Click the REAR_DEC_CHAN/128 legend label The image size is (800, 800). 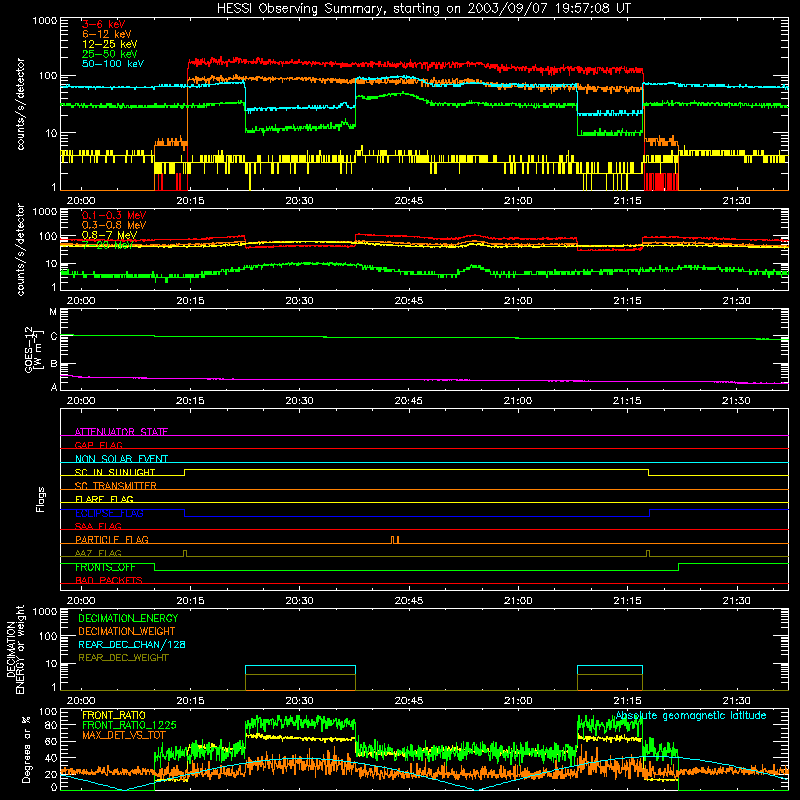[x=132, y=644]
